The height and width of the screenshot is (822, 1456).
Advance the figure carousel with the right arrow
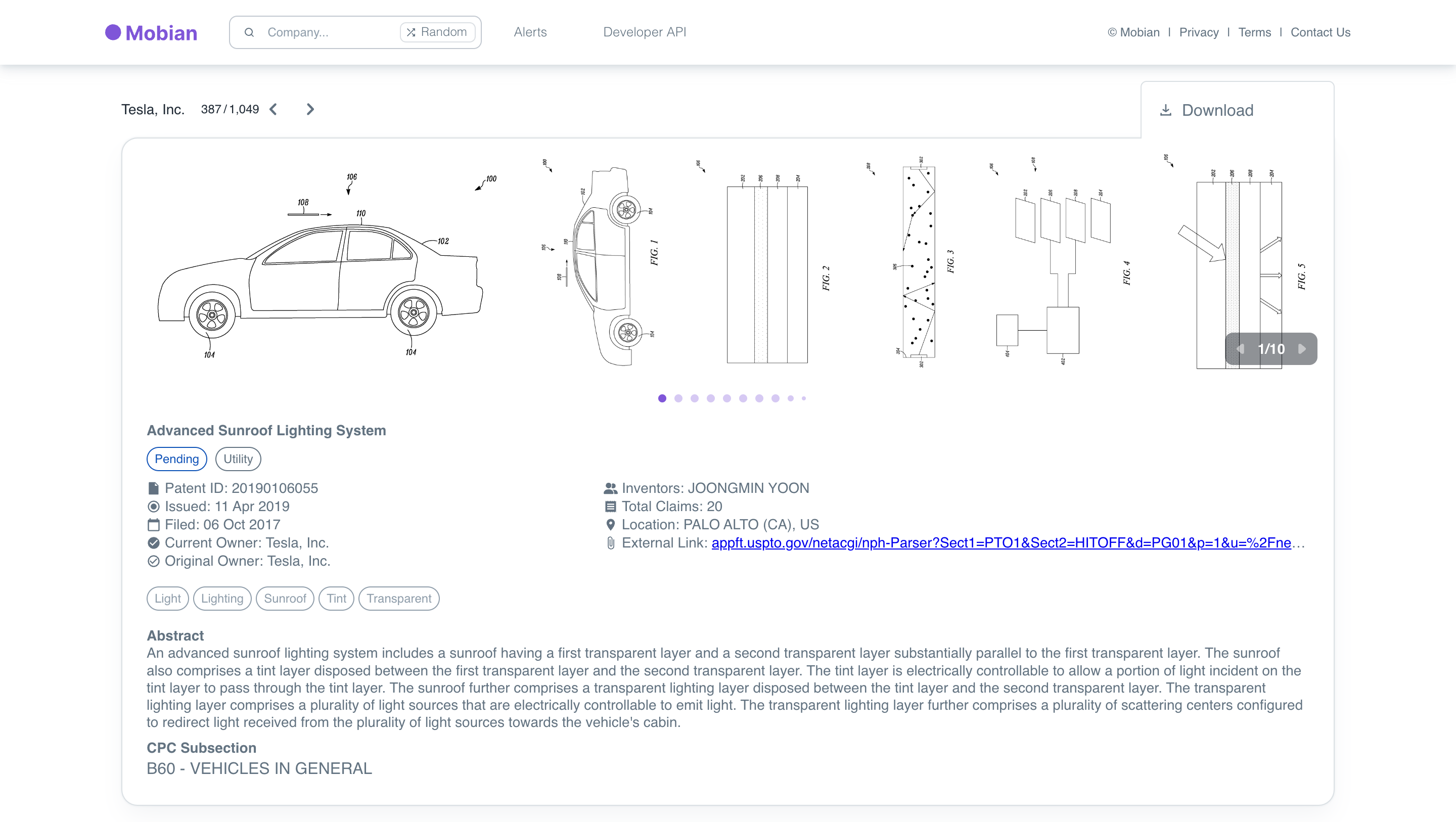click(x=1303, y=349)
